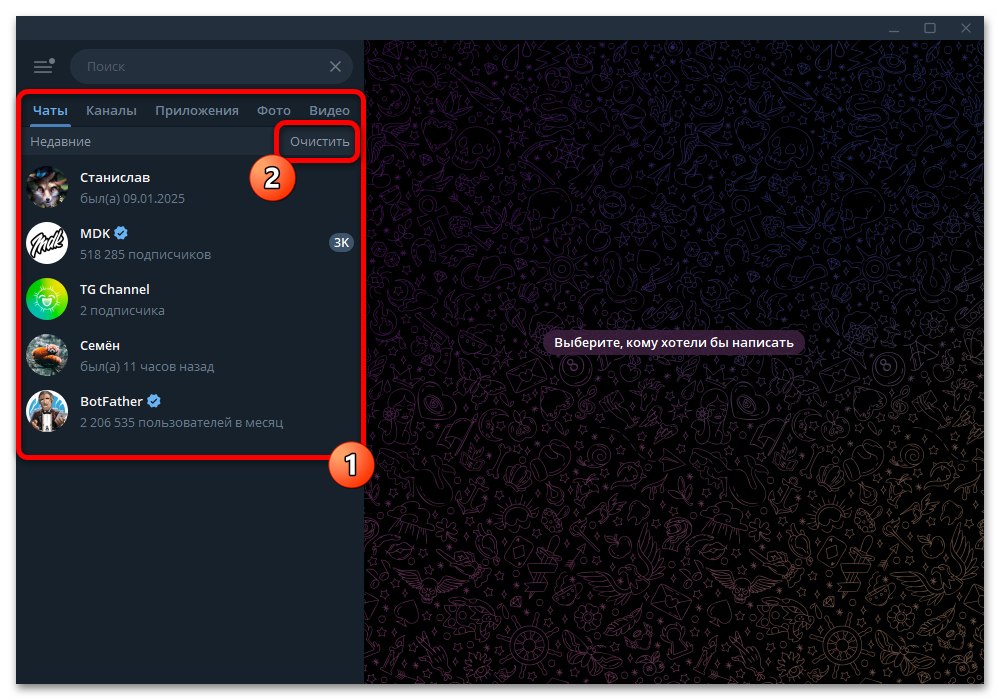Select the MDK channel name
Screen dimensions: 1000x700
(x=95, y=233)
